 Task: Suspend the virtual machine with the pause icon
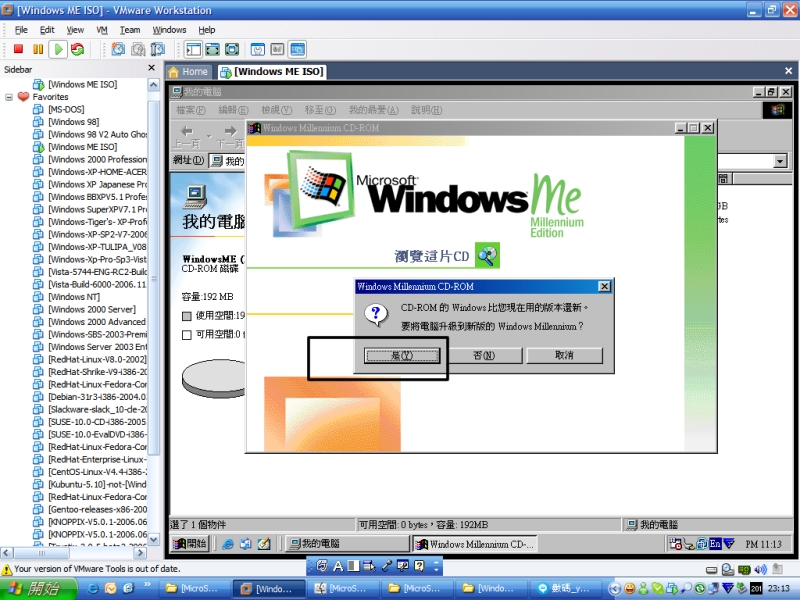pos(38,49)
